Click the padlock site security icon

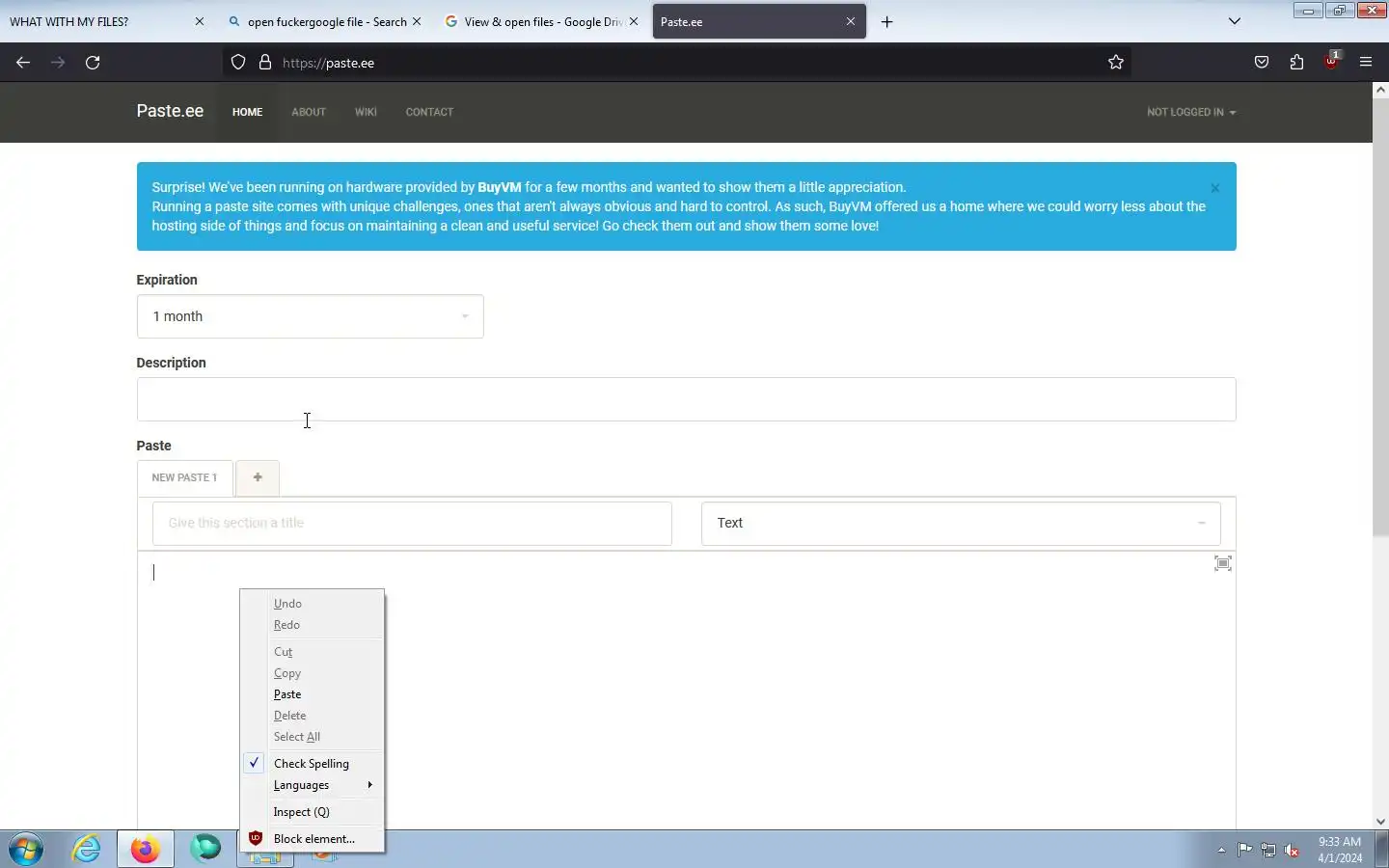265,63
